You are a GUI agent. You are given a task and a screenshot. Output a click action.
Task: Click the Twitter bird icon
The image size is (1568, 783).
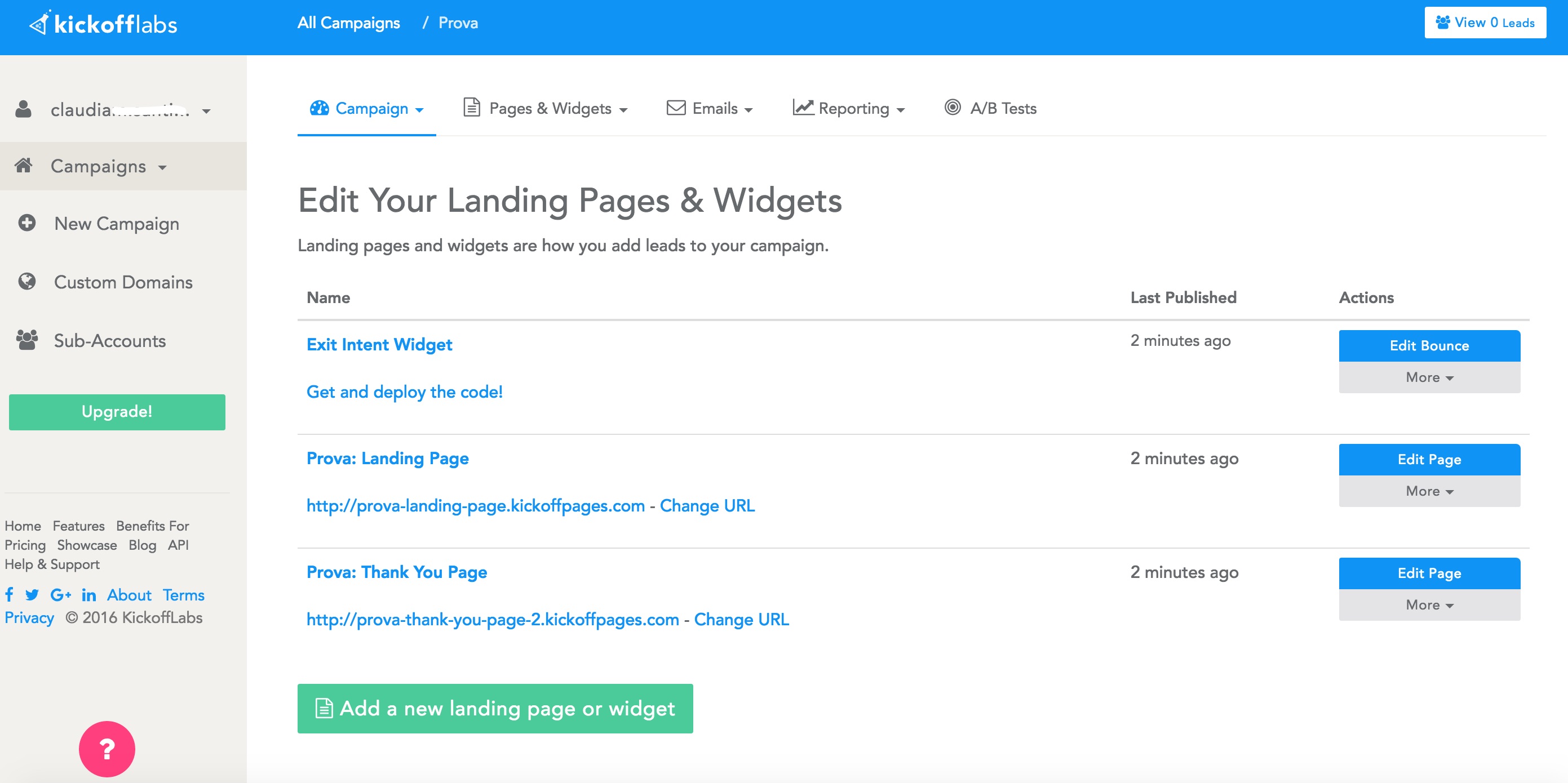[x=32, y=594]
